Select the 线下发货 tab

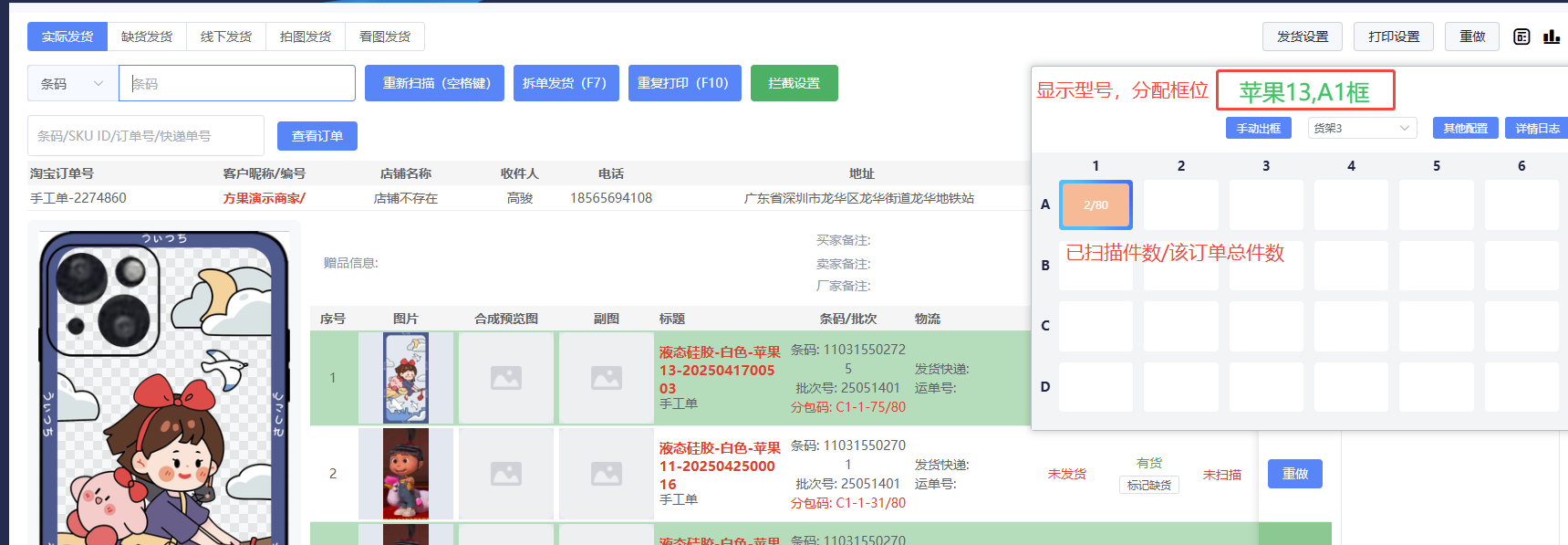point(226,37)
